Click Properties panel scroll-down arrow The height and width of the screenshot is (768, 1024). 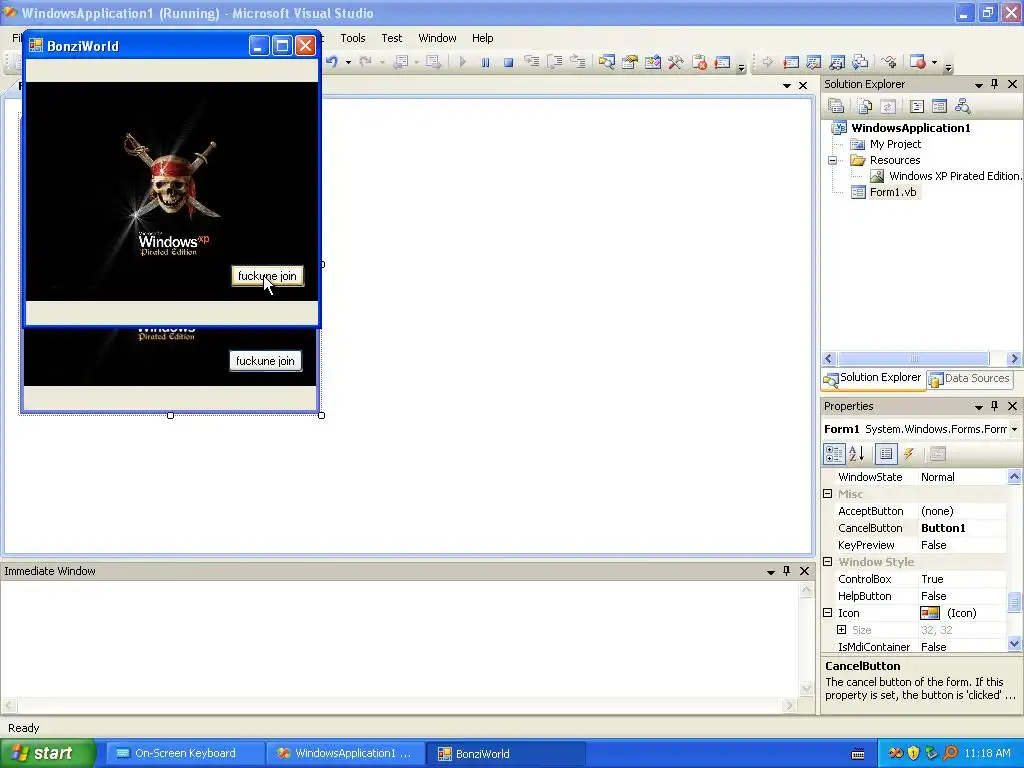(1014, 643)
